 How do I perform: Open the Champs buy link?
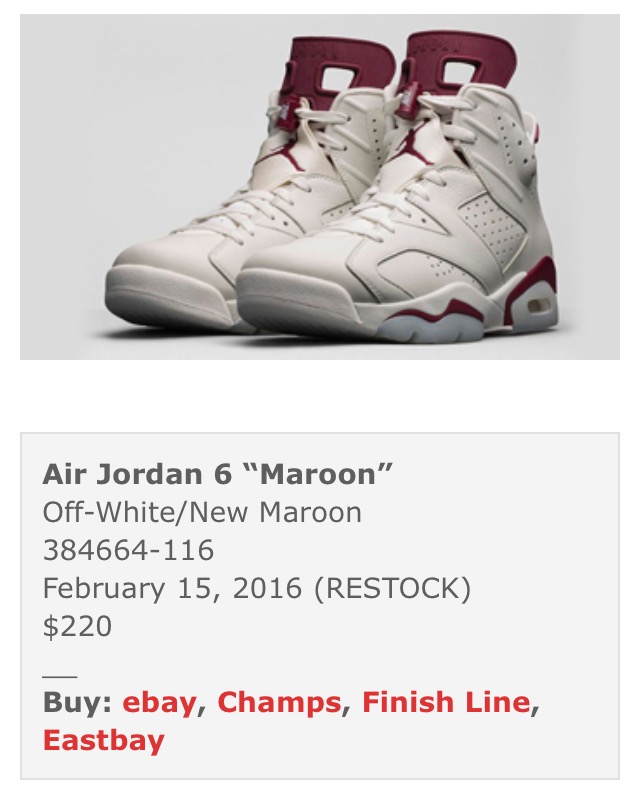coord(279,703)
